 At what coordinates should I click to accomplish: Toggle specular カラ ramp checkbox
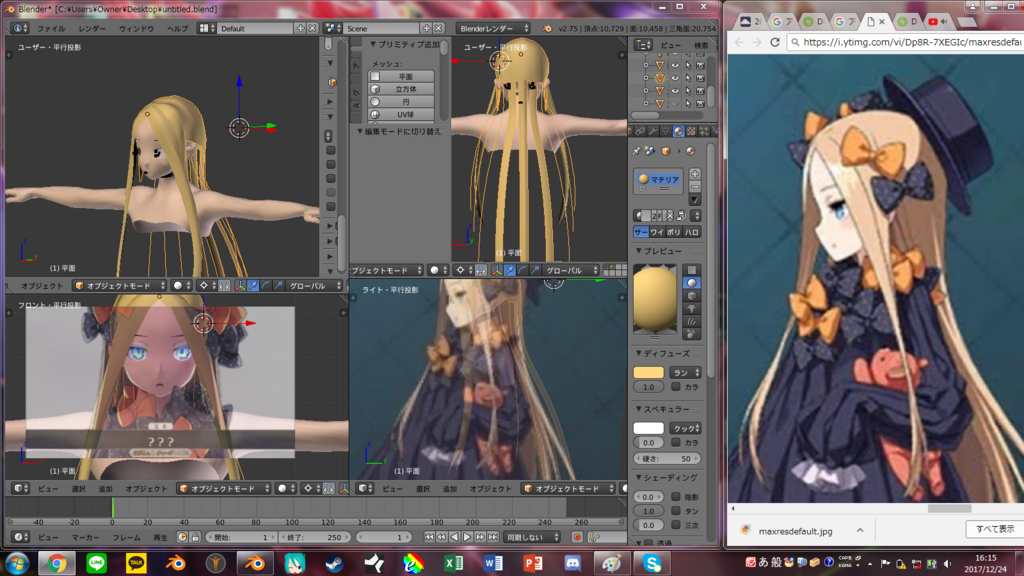tap(676, 442)
